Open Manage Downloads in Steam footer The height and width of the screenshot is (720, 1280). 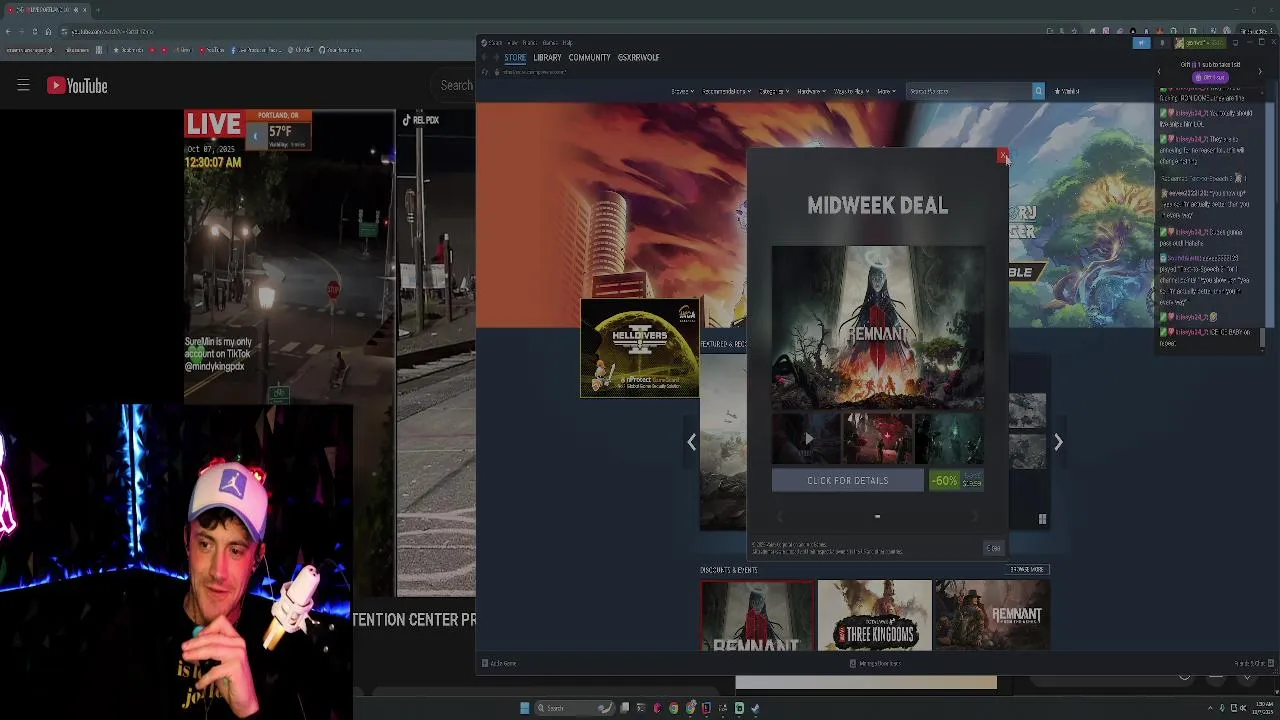(875, 663)
